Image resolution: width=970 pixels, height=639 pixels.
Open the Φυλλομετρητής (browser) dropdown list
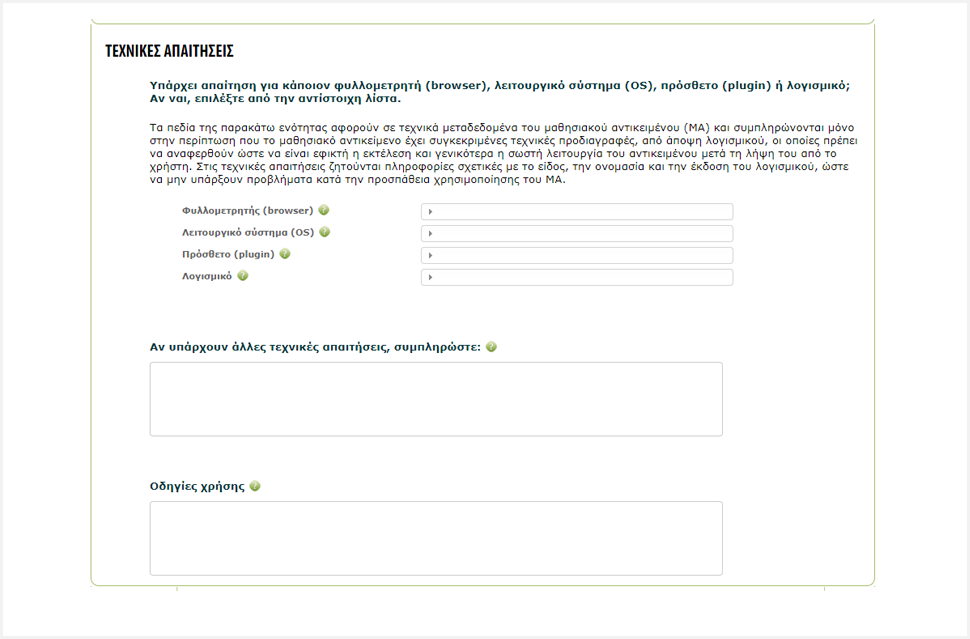pyautogui.click(x=576, y=212)
